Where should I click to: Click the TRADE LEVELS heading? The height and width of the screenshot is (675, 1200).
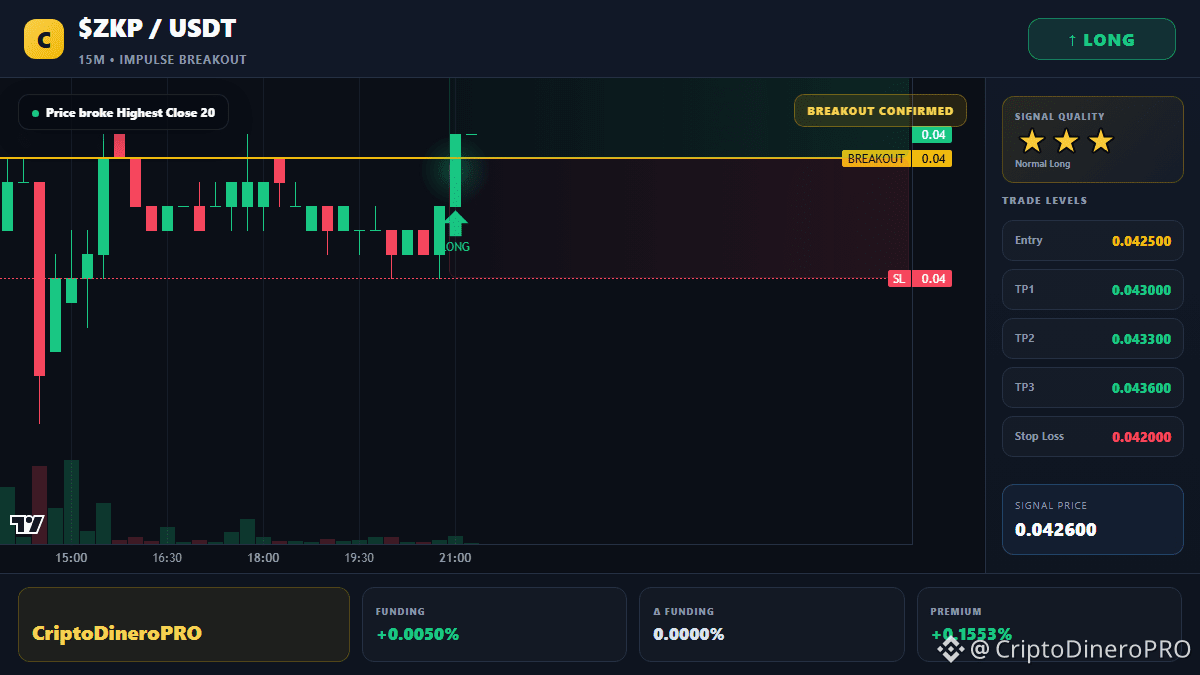pyautogui.click(x=1045, y=201)
